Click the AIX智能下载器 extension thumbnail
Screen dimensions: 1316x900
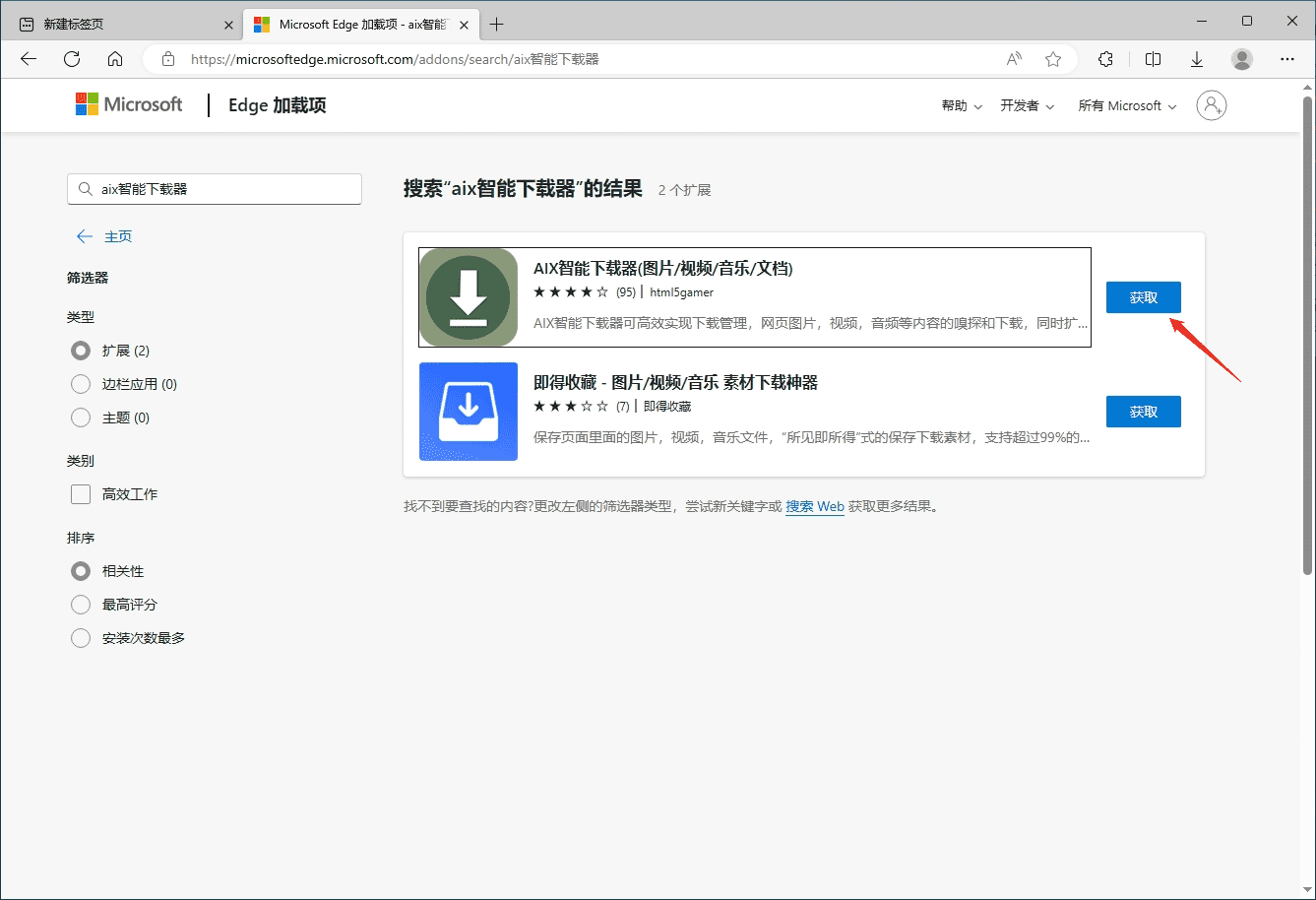[x=468, y=296]
